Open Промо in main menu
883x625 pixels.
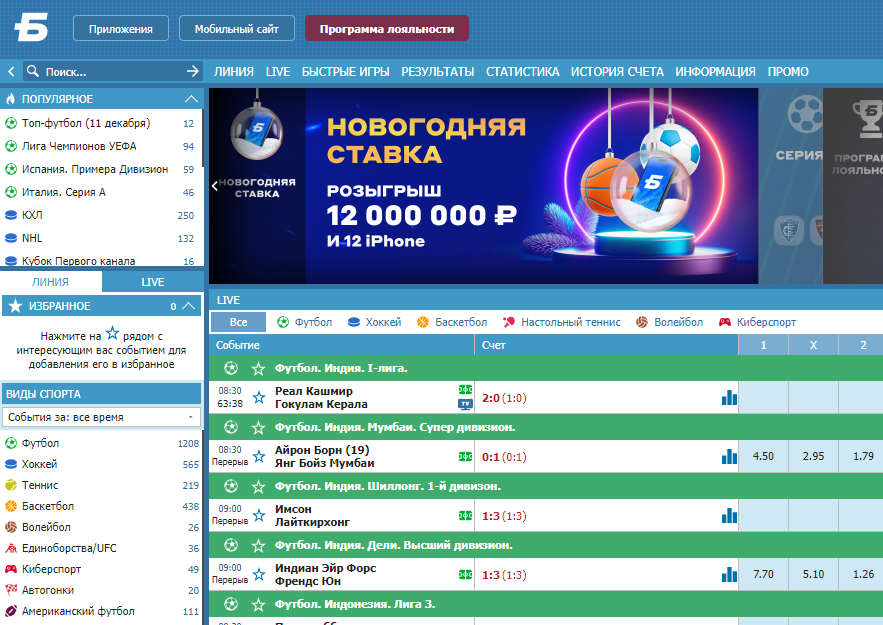tap(788, 72)
